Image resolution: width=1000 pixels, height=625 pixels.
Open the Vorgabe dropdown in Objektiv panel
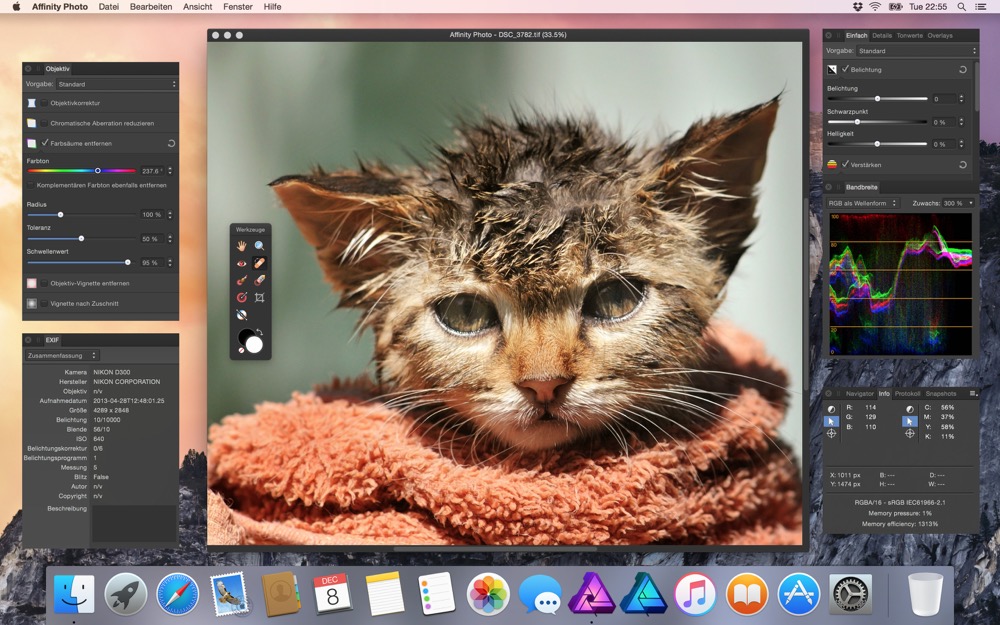coord(116,84)
